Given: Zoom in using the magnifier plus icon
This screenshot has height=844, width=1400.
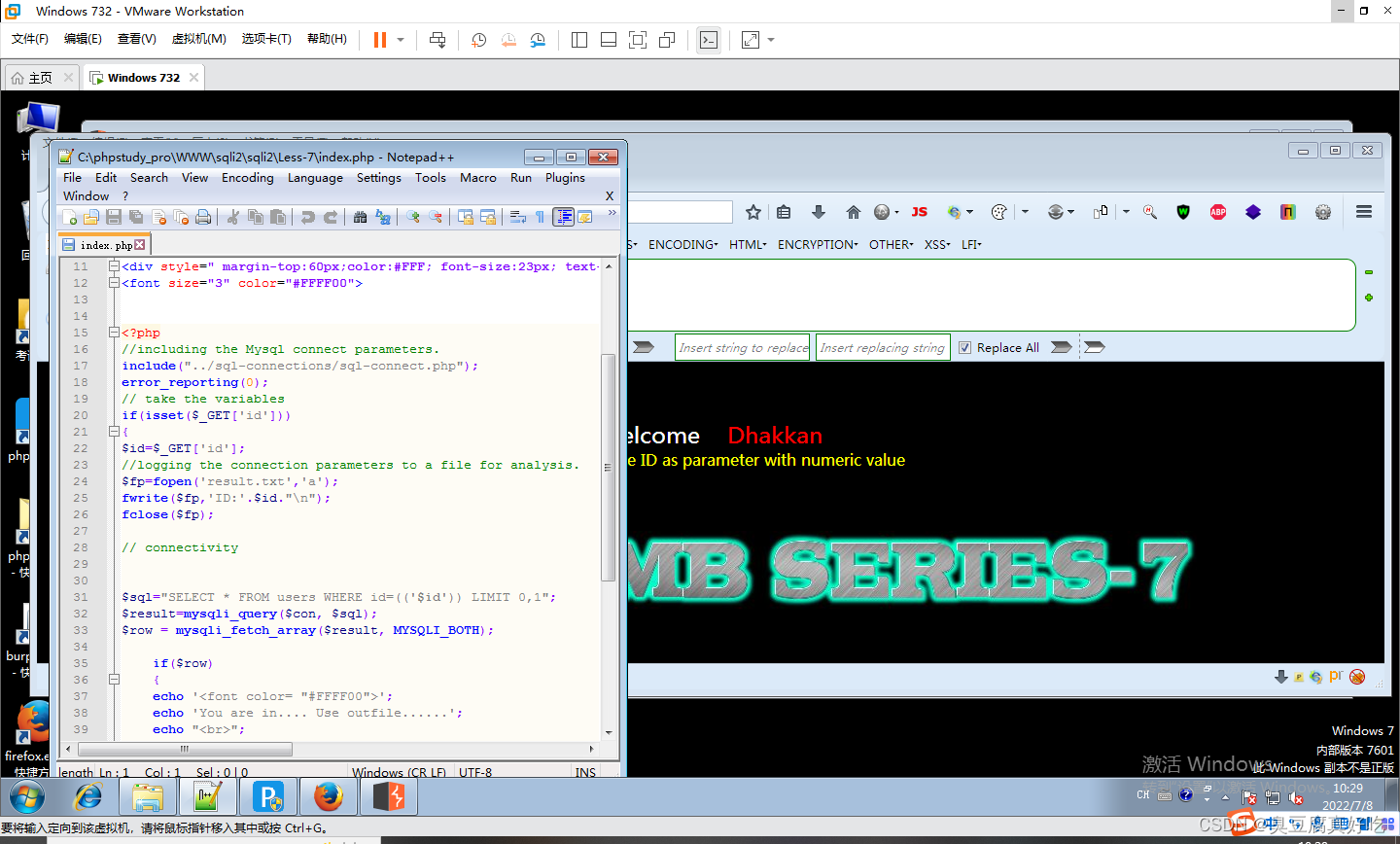Looking at the screenshot, I should (x=415, y=217).
